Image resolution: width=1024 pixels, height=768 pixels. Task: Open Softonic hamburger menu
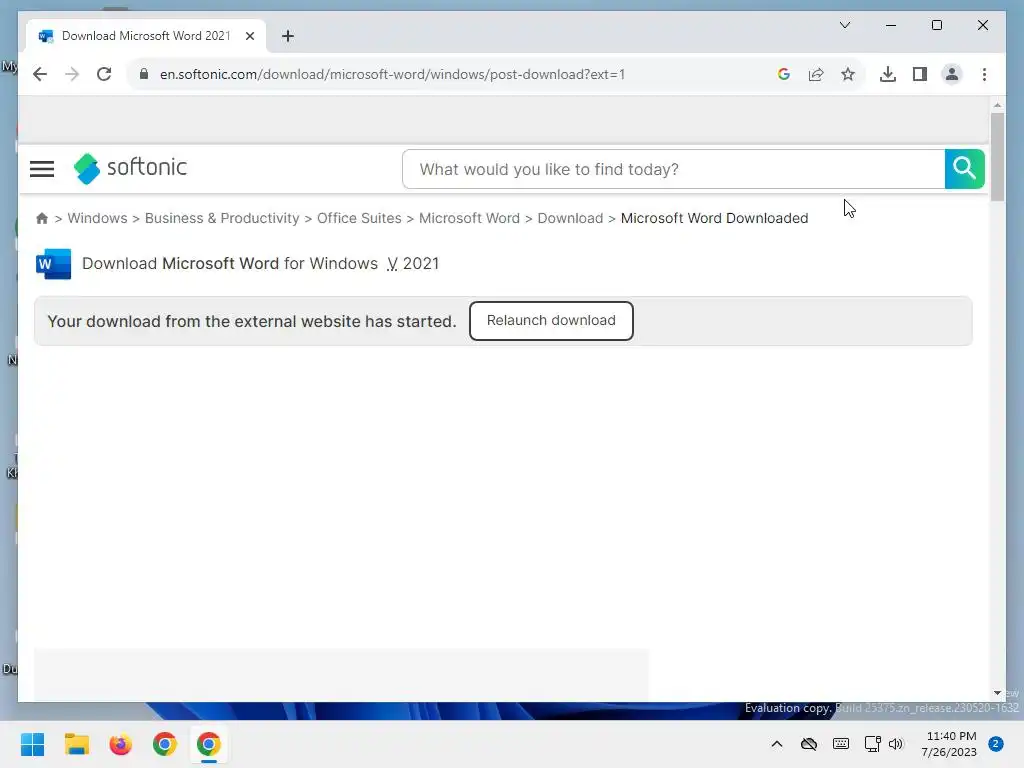[42, 169]
